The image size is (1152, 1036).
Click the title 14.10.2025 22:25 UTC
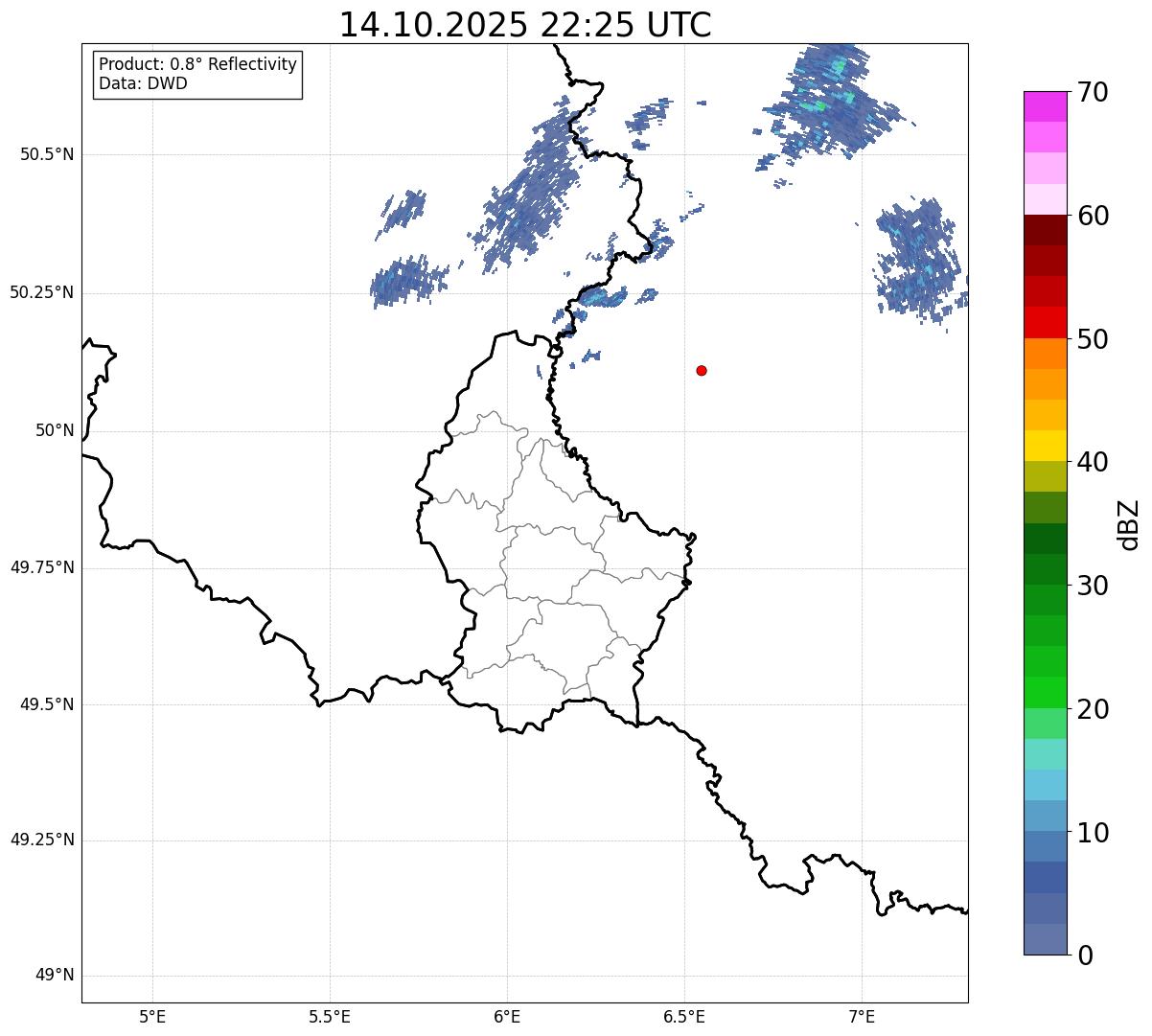pos(525,25)
